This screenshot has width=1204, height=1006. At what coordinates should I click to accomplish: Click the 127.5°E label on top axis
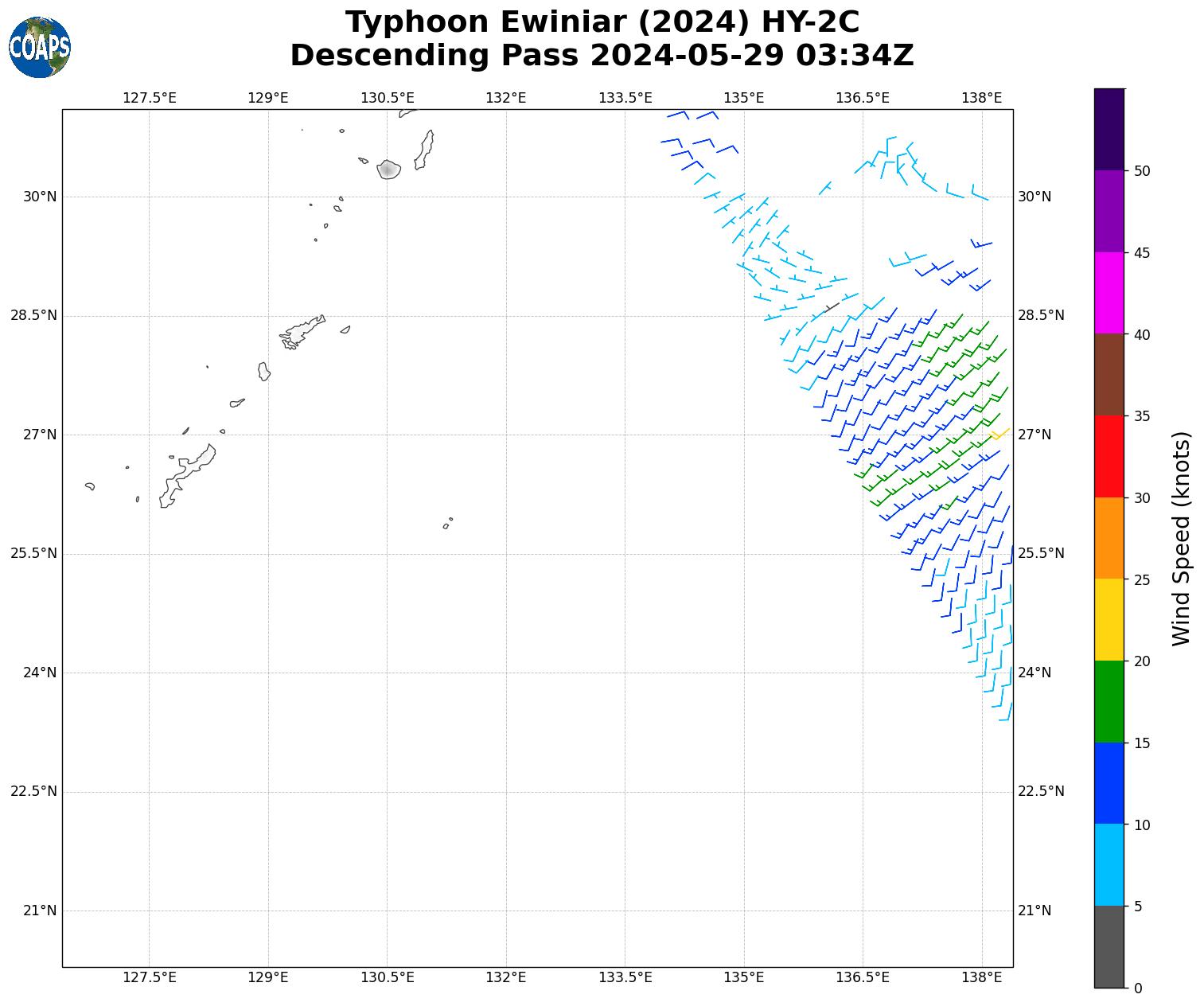tap(149, 98)
